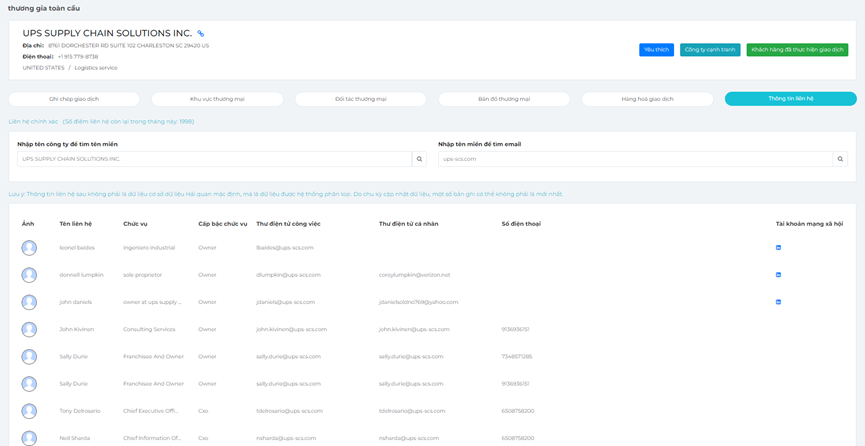The image size is (865, 446).
Task: Click work email jdaniels@ups-scs.com
Action: (x=286, y=302)
